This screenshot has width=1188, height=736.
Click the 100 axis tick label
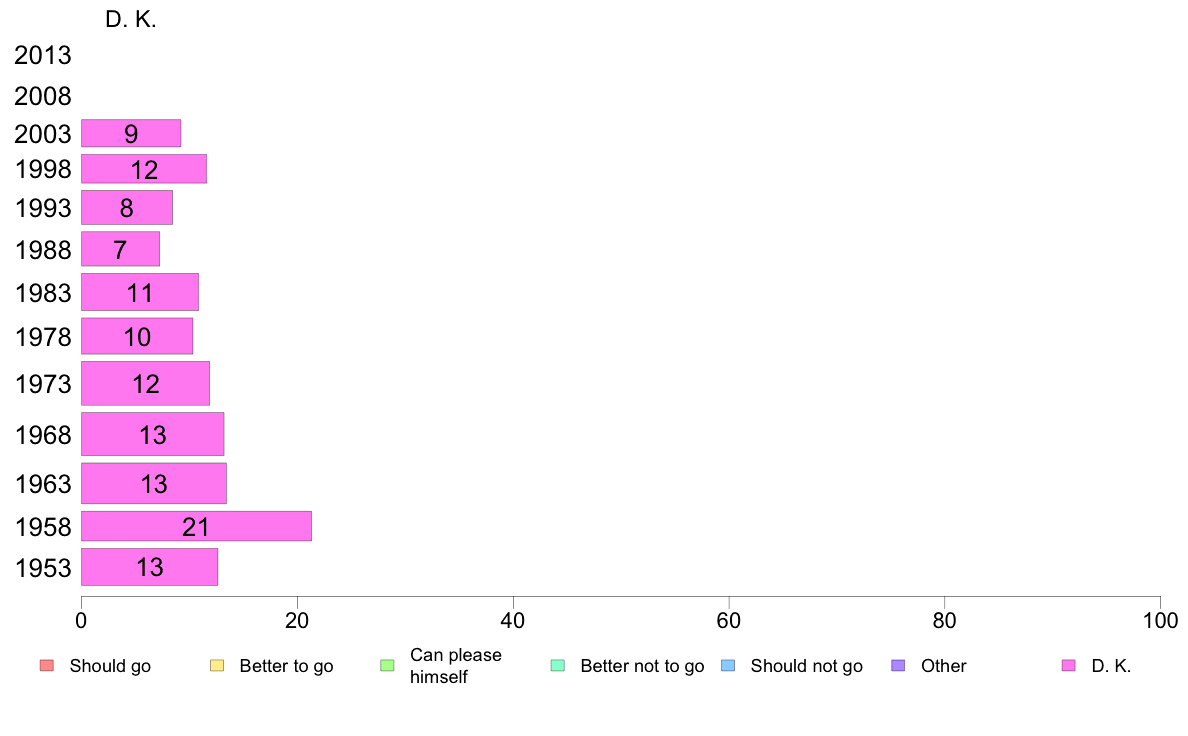[1160, 621]
